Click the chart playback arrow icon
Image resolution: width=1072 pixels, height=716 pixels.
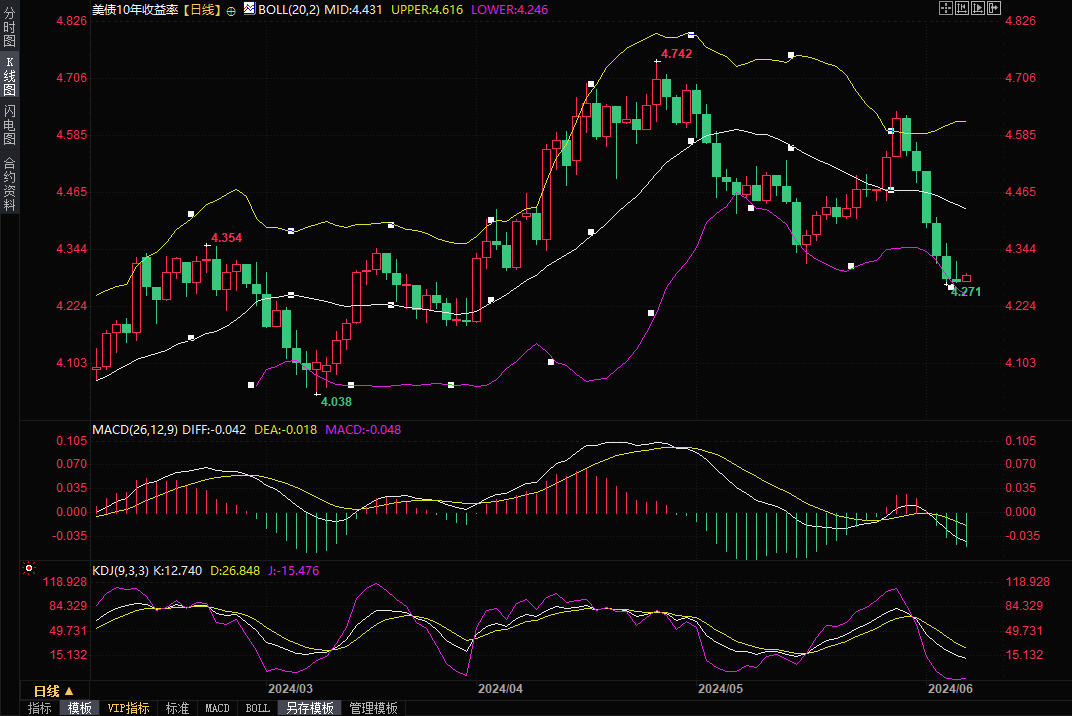977,8
